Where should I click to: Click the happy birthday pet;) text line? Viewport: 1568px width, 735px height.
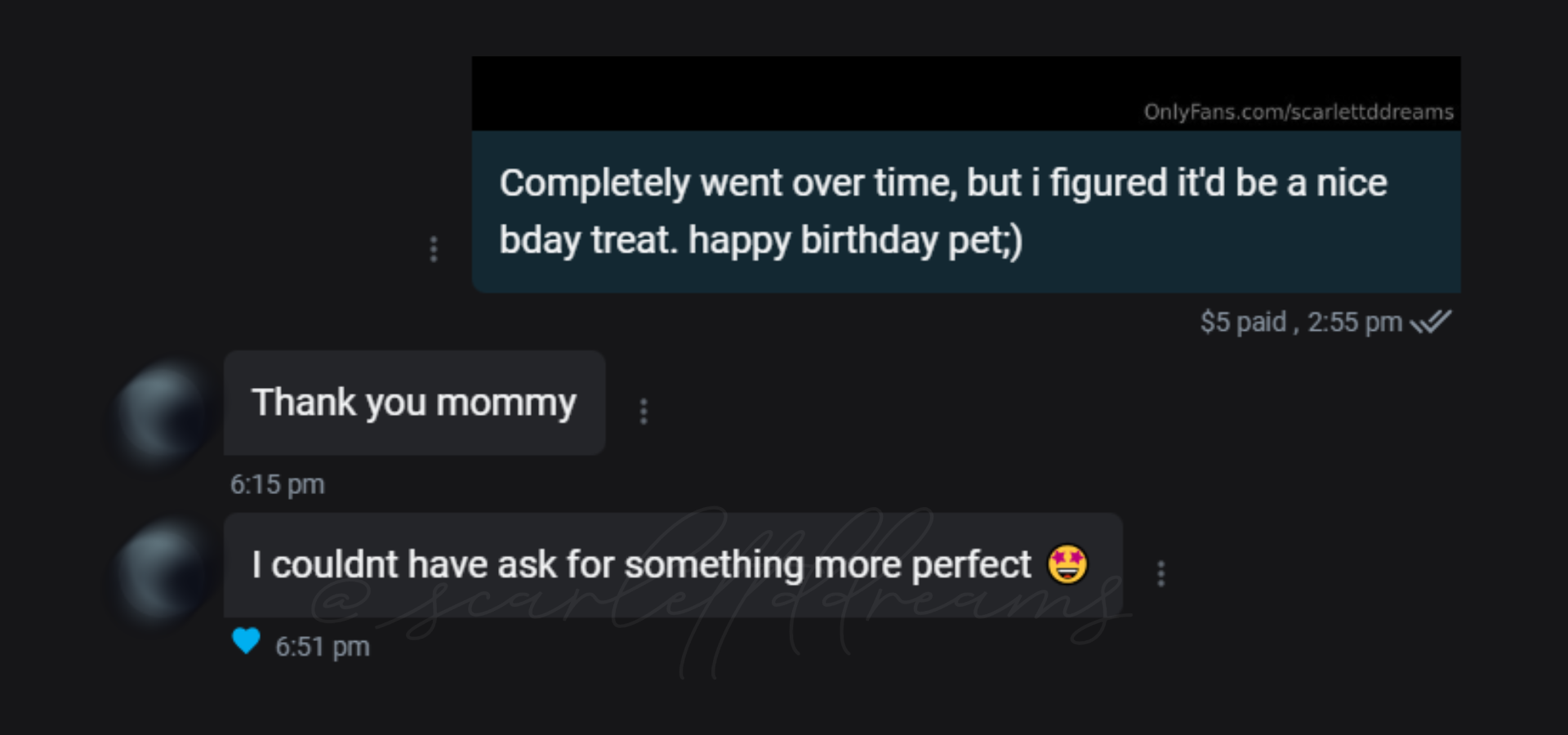click(855, 240)
